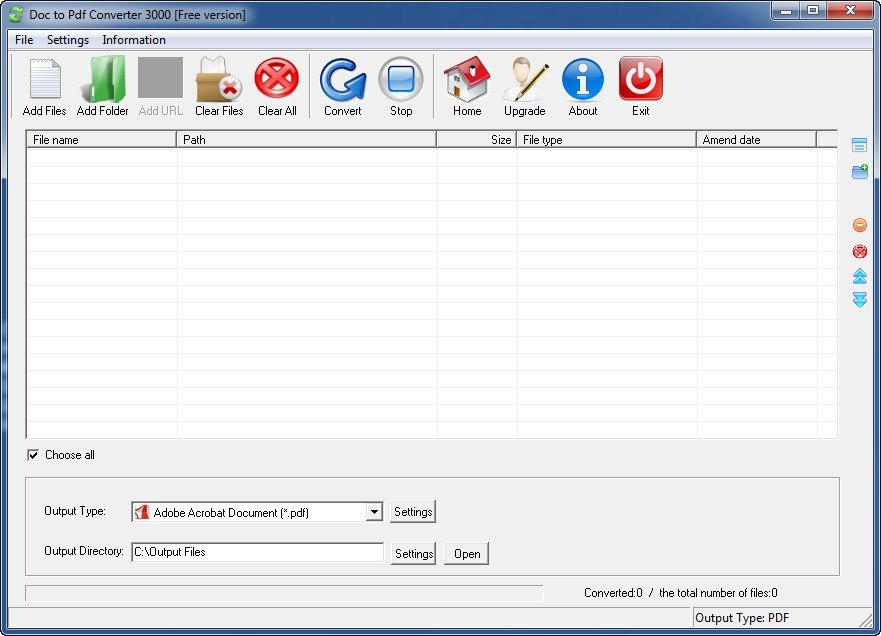The height and width of the screenshot is (636, 881).
Task: Open the File menu
Action: 23,40
